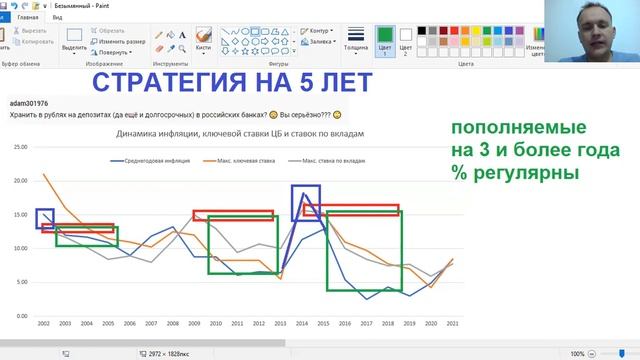Choose the Triangle shape
The height and width of the screenshot is (360, 640).
pos(285,31)
